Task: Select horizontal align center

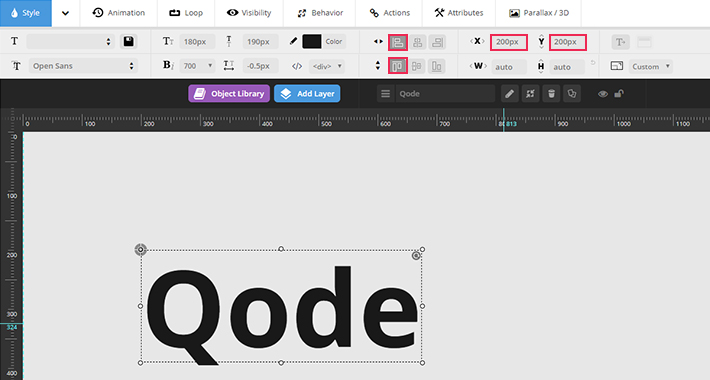Action: click(x=417, y=43)
